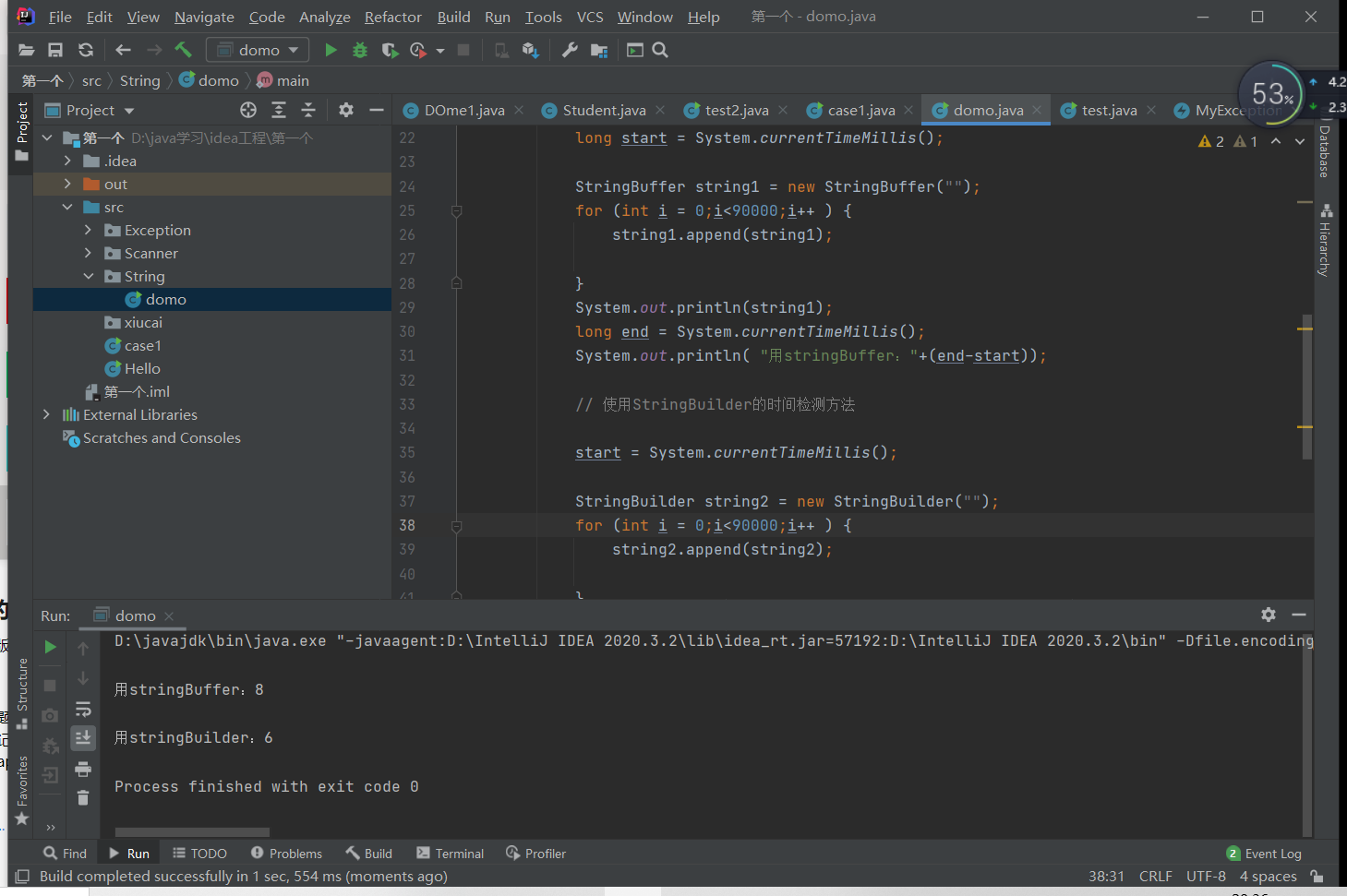Viewport: 1347px width, 896px height.
Task: Toggle soft-wrap in the Run console
Action: (x=83, y=709)
